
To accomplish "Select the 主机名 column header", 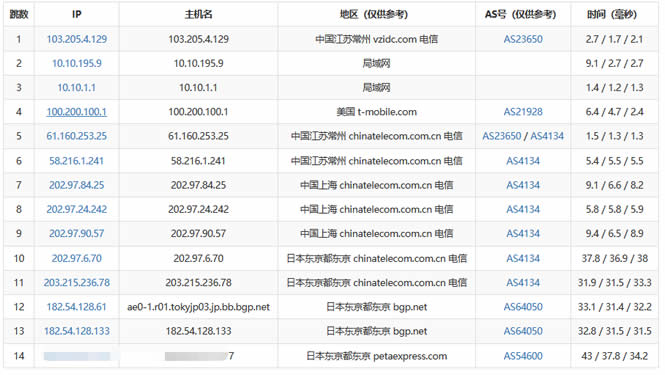I will click(x=198, y=14).
